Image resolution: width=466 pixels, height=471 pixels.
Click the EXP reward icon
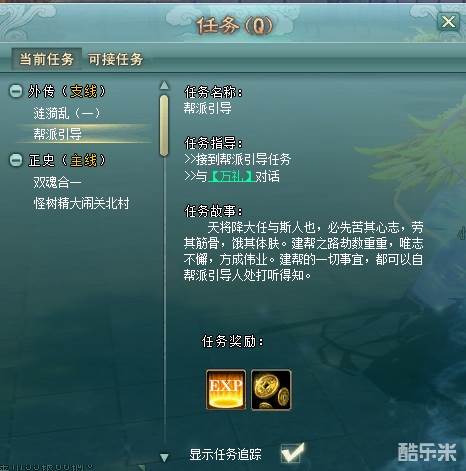[226, 389]
